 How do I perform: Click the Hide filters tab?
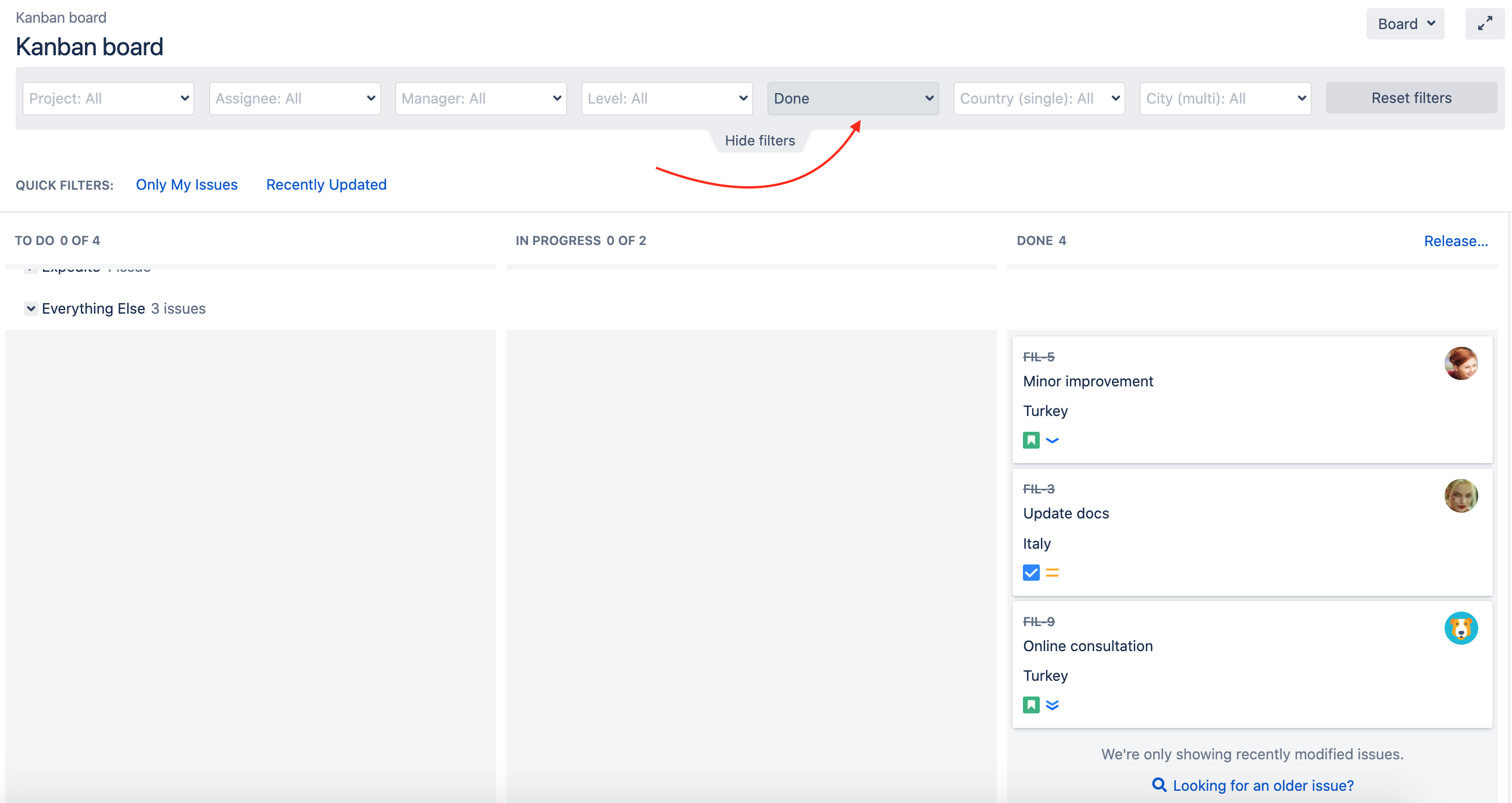[759, 140]
